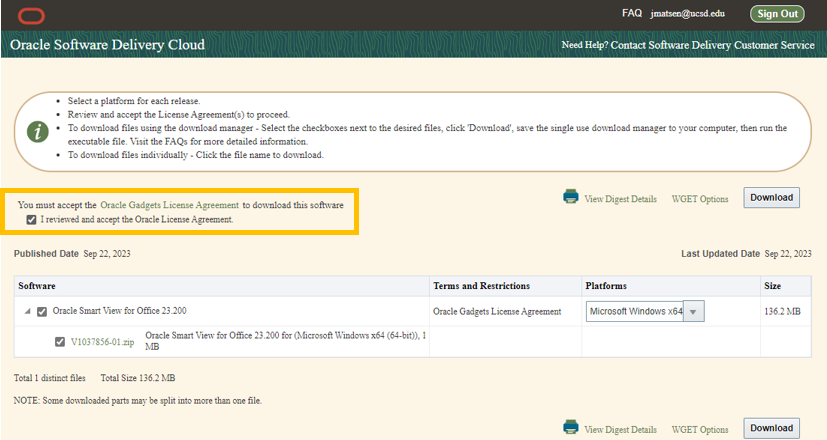Open the Microsoft Windows x64 platform dropdown

(695, 312)
